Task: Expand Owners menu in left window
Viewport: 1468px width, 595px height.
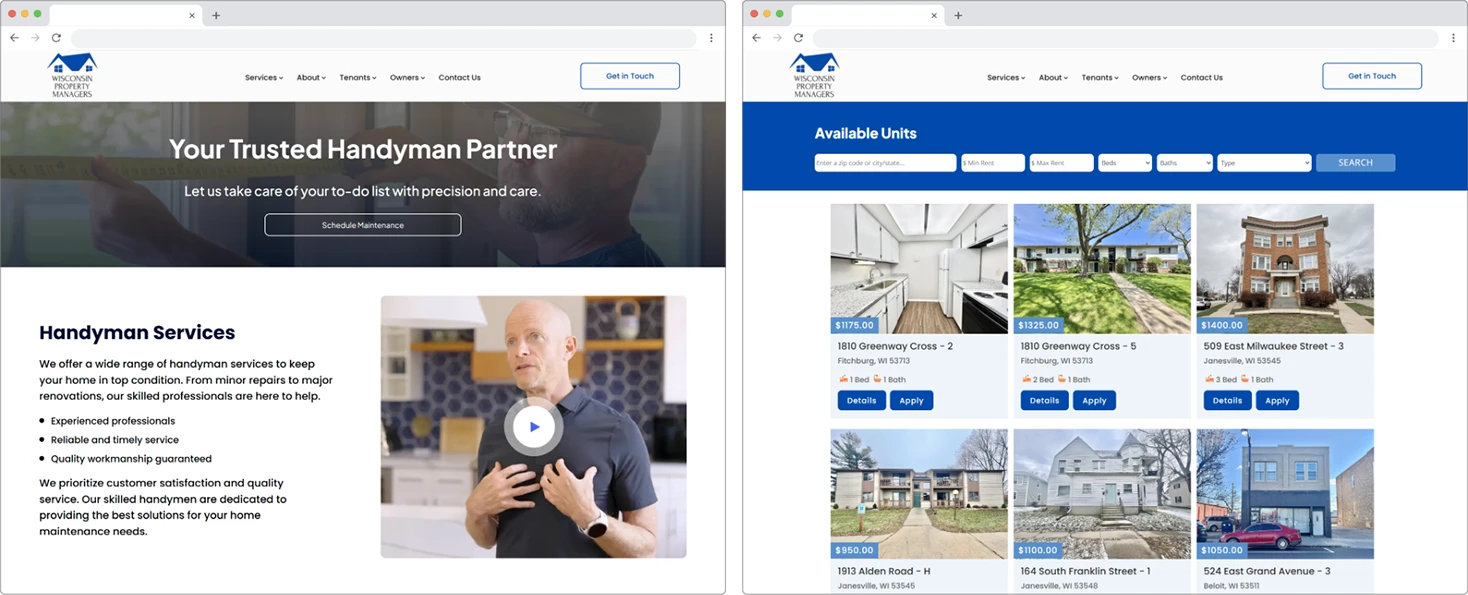Action: click(x=407, y=77)
